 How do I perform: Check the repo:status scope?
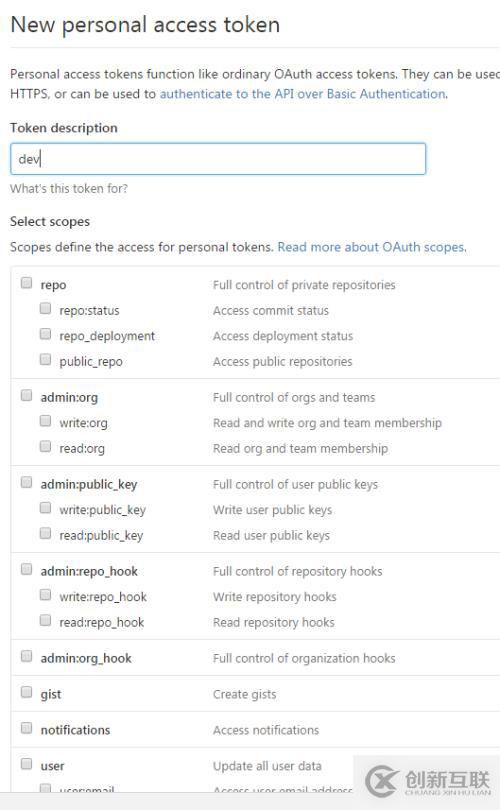(45, 308)
